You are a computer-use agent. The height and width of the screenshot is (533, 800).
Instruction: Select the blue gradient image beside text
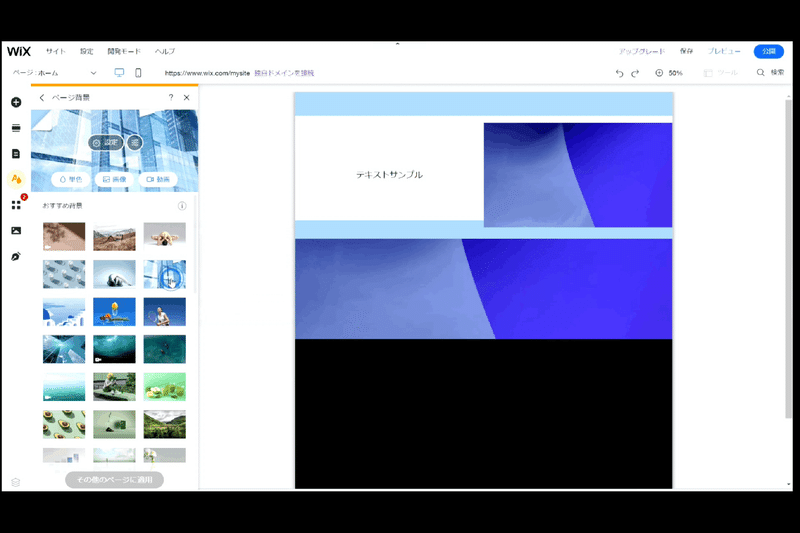(x=578, y=175)
